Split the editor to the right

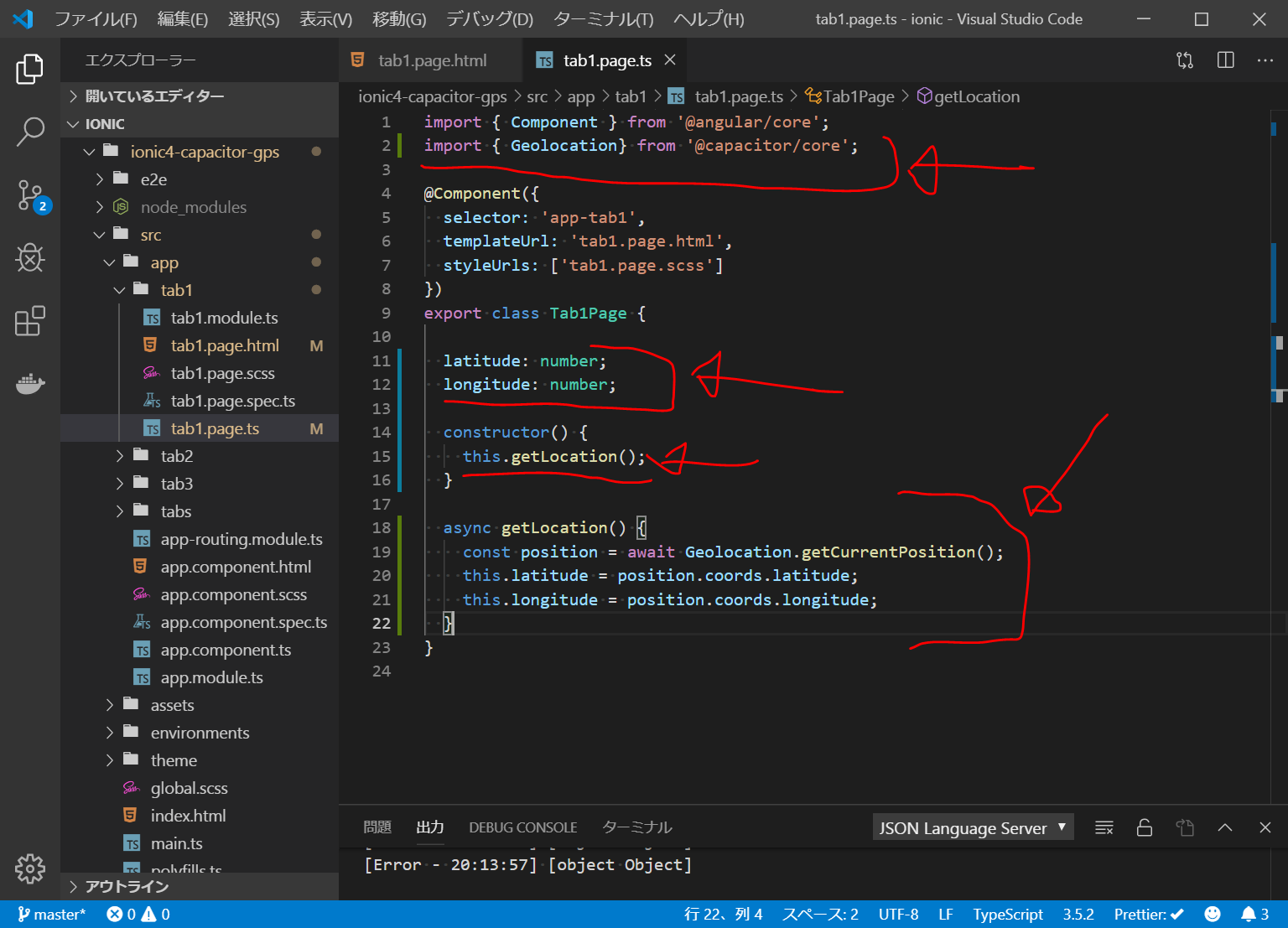pos(1225,60)
